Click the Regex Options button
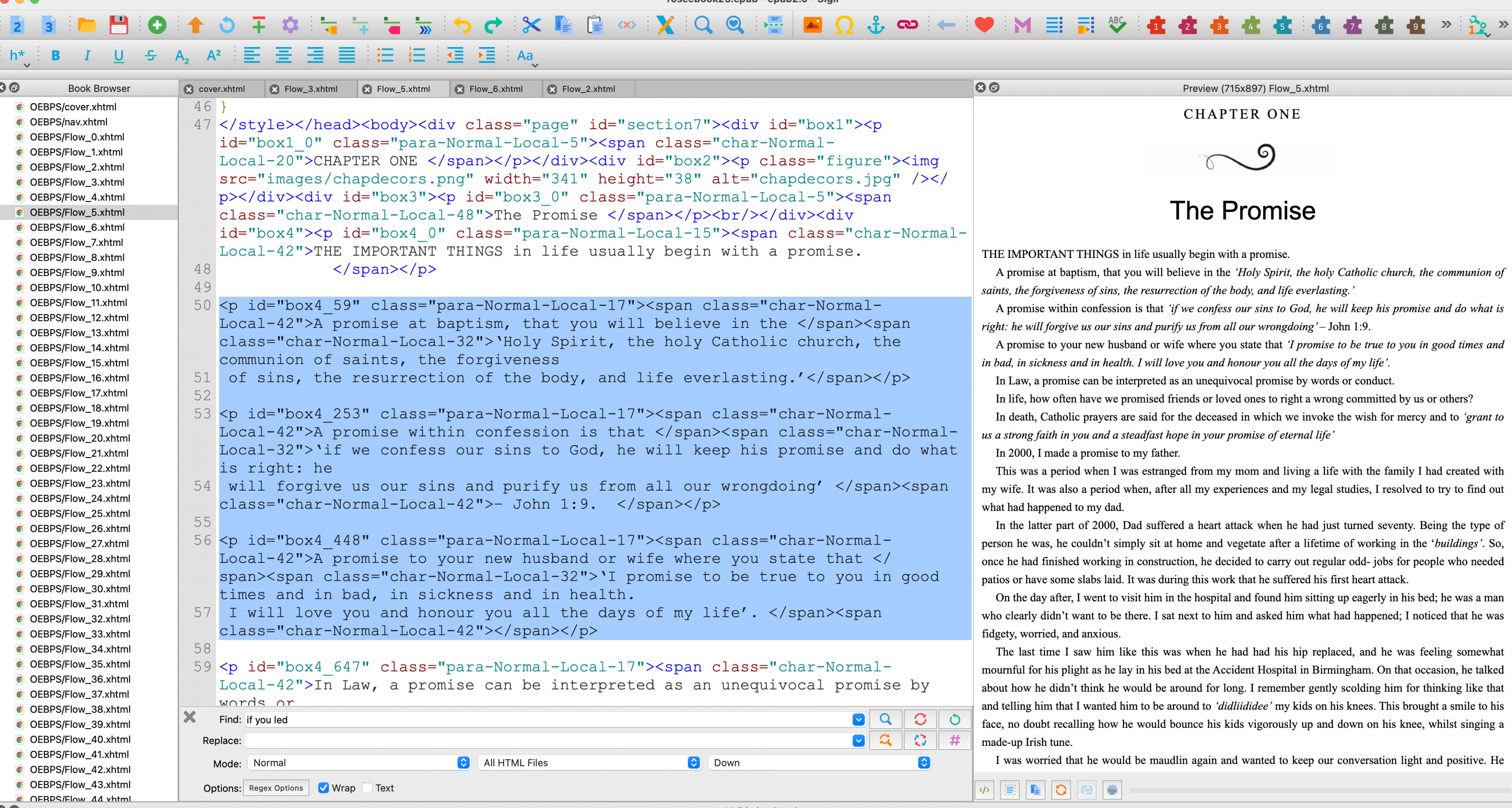 [x=276, y=788]
